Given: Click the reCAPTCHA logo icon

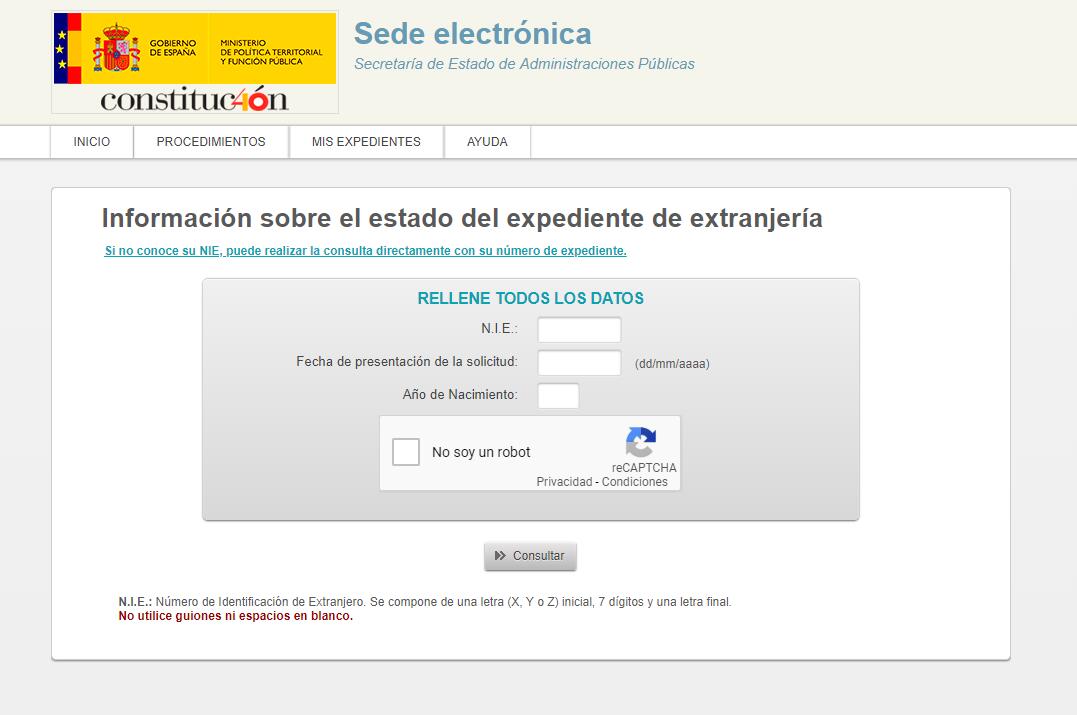Looking at the screenshot, I should point(640,442).
